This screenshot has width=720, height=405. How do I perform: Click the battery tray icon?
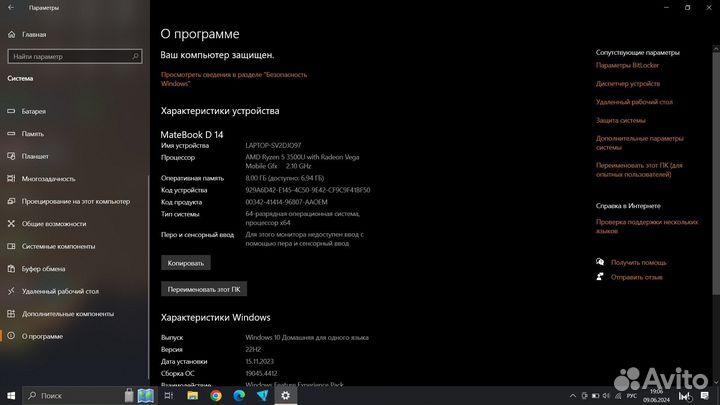[595, 396]
